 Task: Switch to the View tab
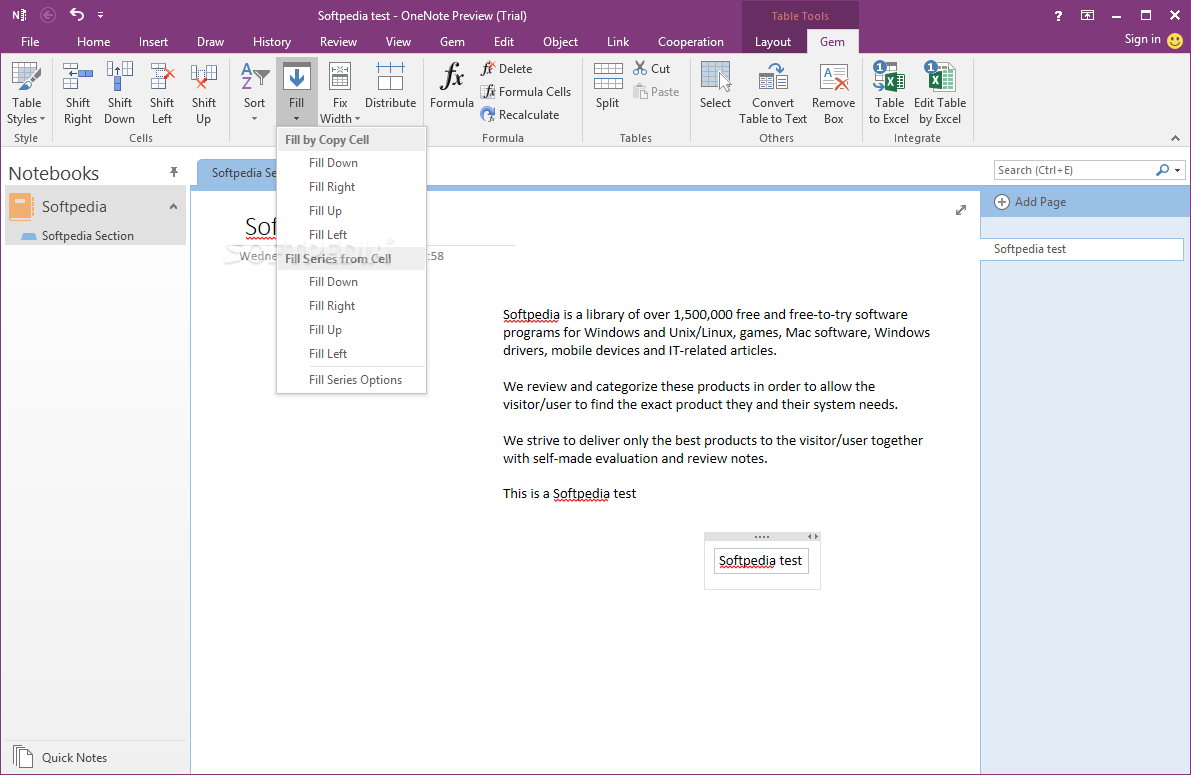coord(398,42)
